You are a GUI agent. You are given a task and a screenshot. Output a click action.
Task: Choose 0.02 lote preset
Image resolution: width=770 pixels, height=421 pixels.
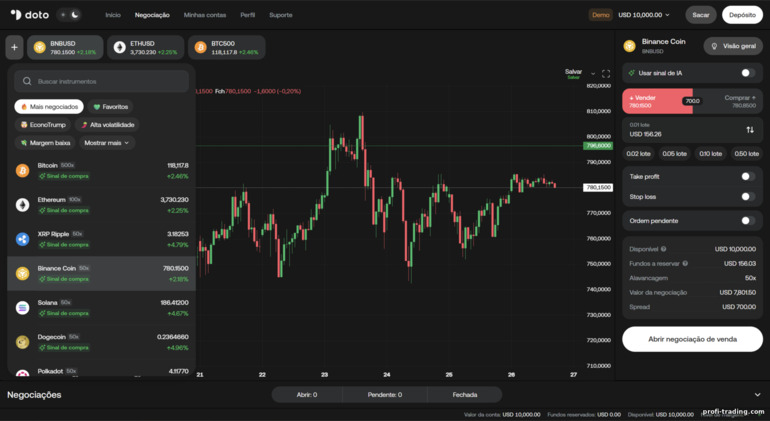(x=638, y=154)
